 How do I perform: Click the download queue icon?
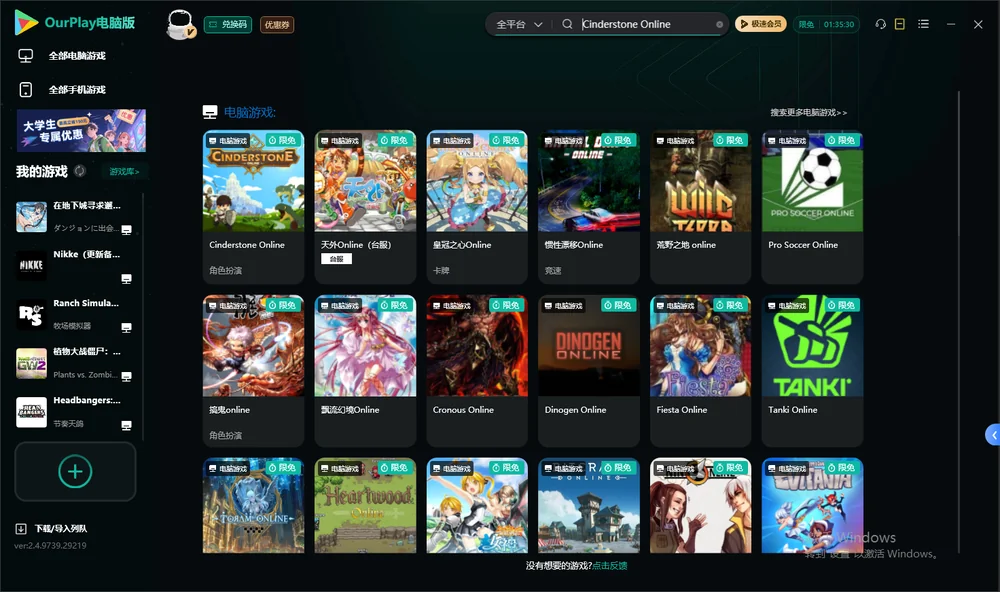click(x=21, y=528)
